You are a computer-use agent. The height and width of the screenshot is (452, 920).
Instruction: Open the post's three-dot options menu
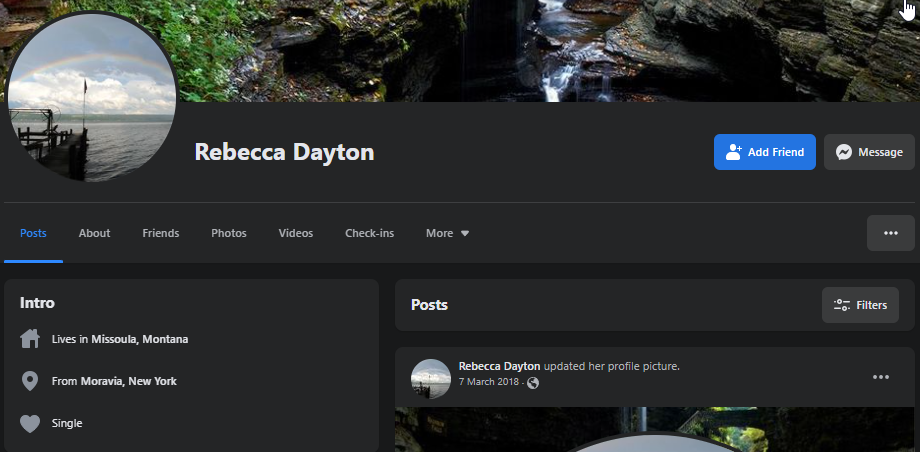click(881, 377)
